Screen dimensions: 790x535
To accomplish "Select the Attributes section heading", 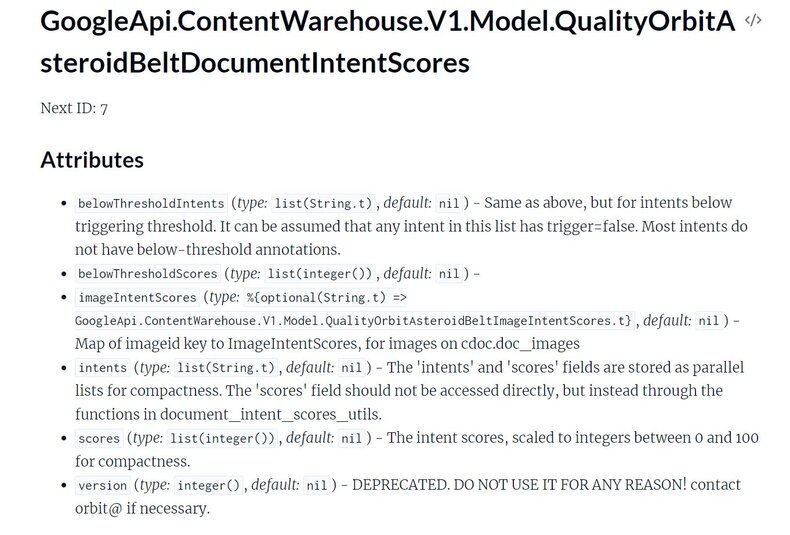I will click(92, 160).
